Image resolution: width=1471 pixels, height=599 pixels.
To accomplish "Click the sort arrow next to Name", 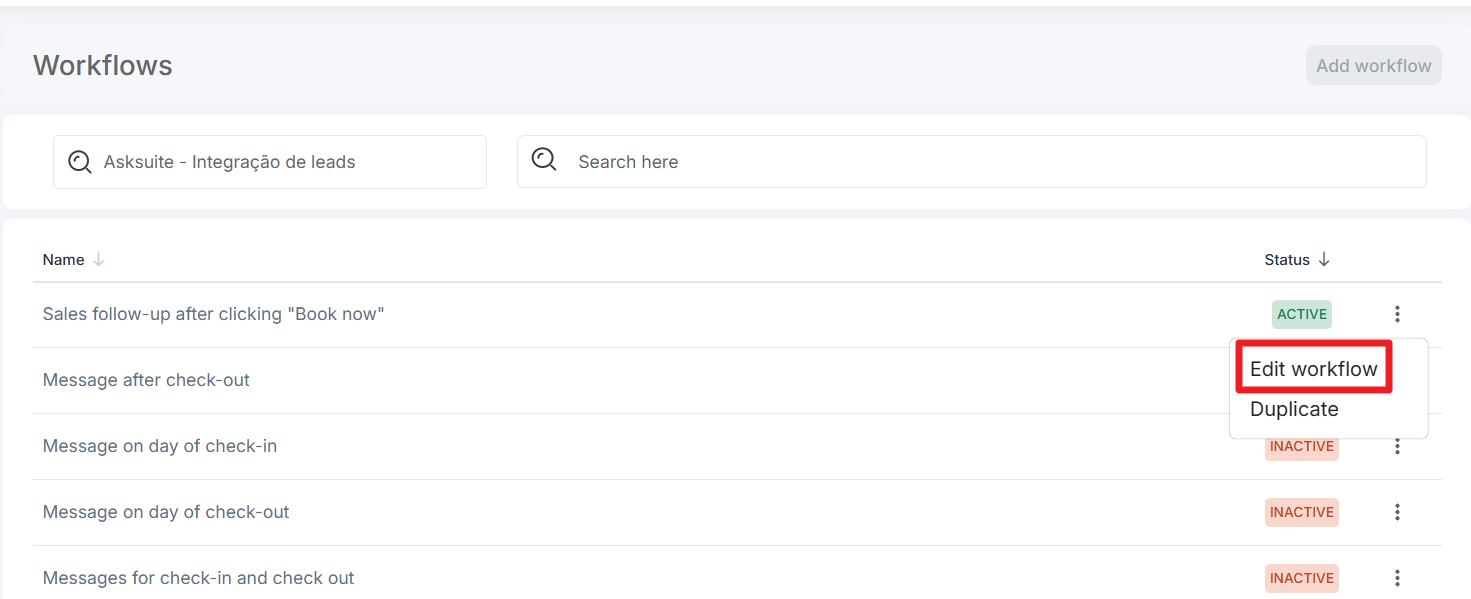I will coord(99,260).
